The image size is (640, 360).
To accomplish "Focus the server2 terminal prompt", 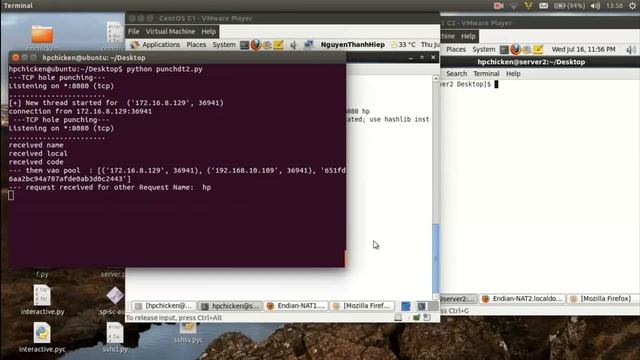I will click(496, 84).
